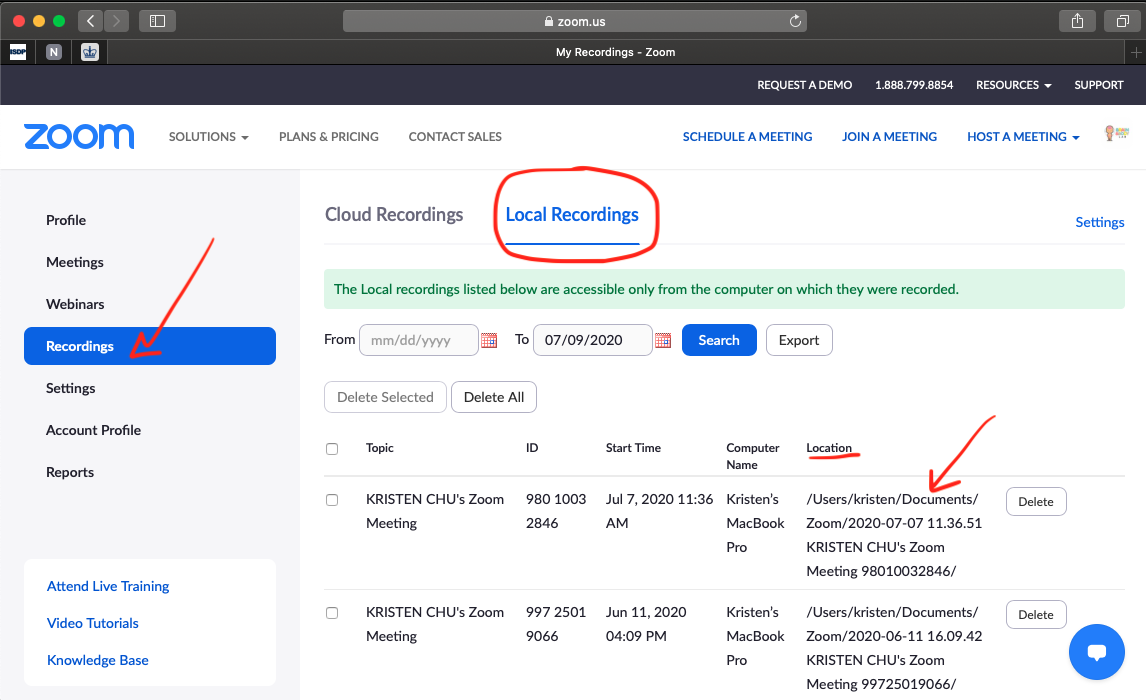
Task: Click meeting ID 997 2501 9066
Action: 556,624
